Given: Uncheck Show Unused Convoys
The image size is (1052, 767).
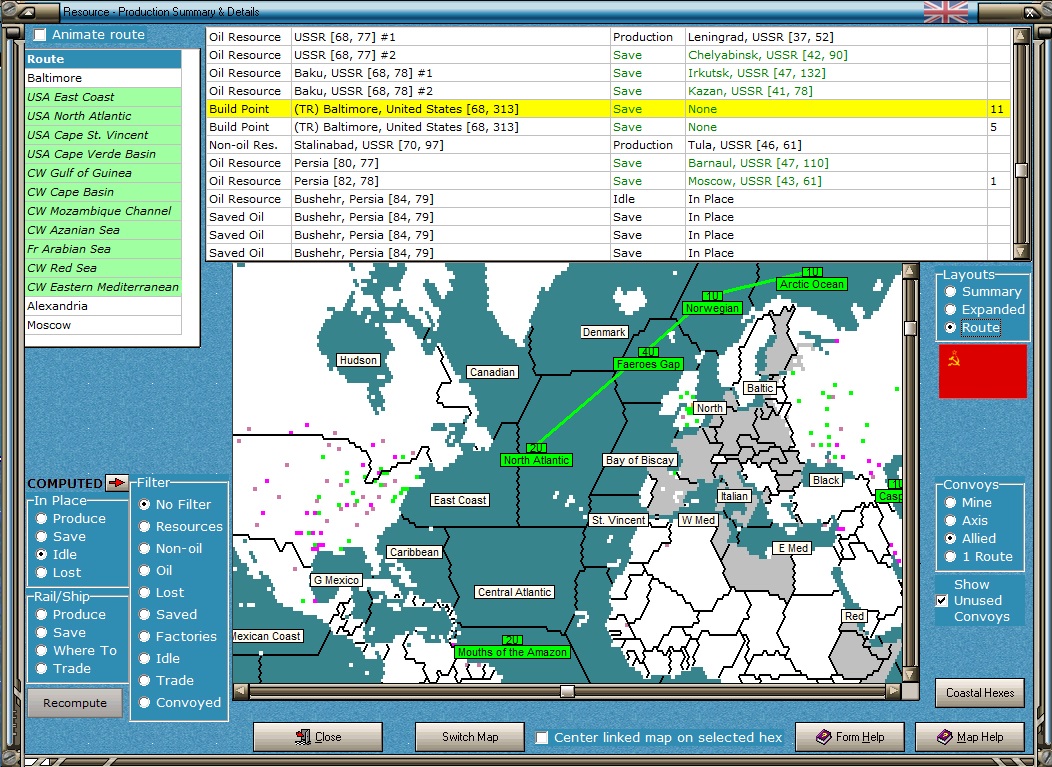Looking at the screenshot, I should [942, 601].
